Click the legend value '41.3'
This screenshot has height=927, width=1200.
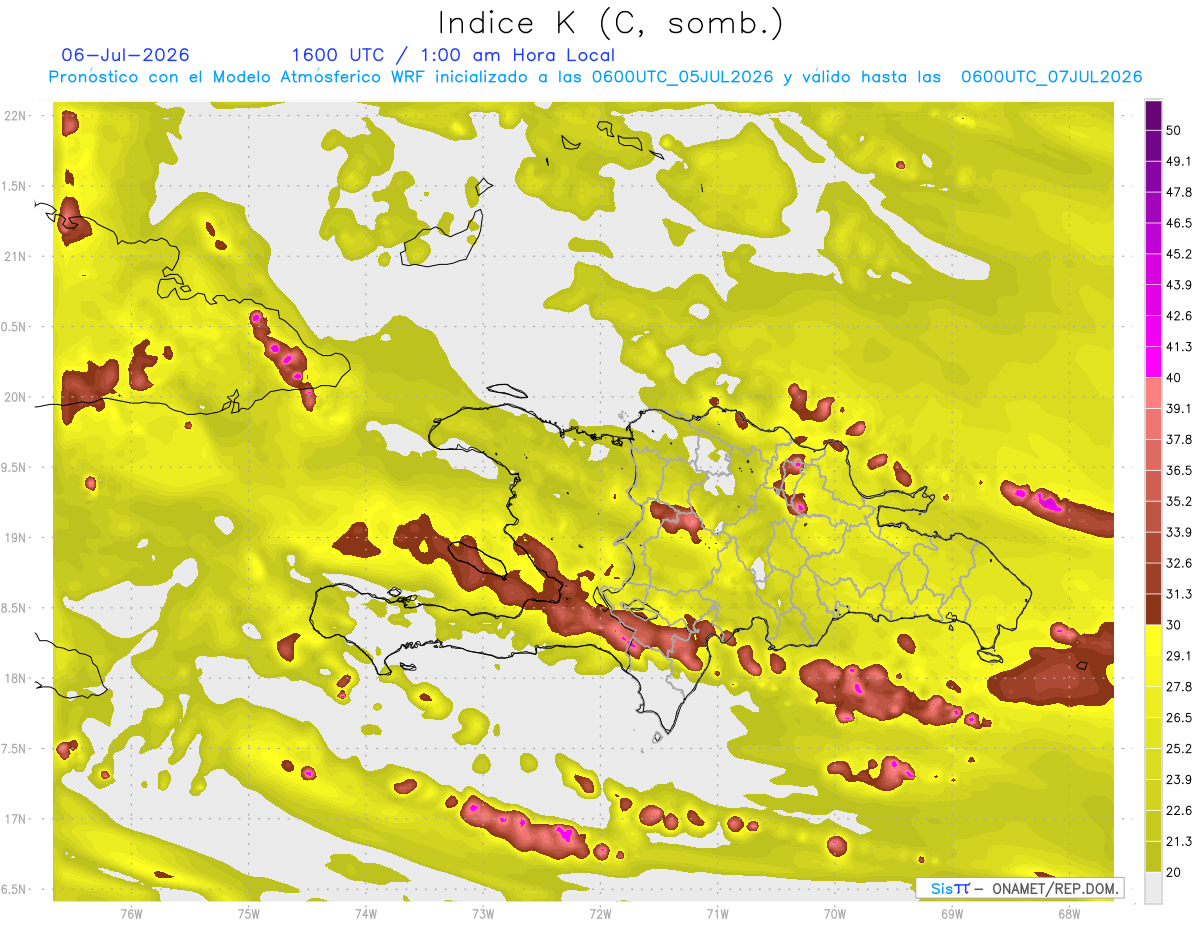pyautogui.click(x=1178, y=347)
